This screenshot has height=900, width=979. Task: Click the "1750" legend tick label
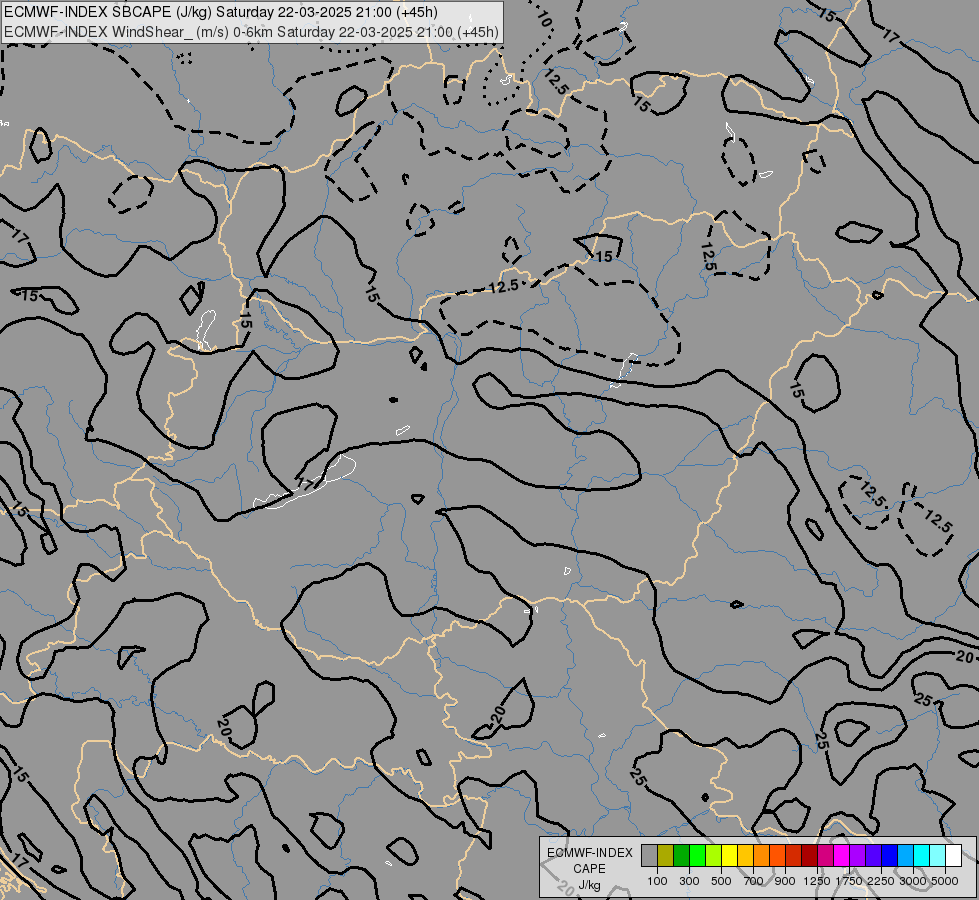point(849,881)
